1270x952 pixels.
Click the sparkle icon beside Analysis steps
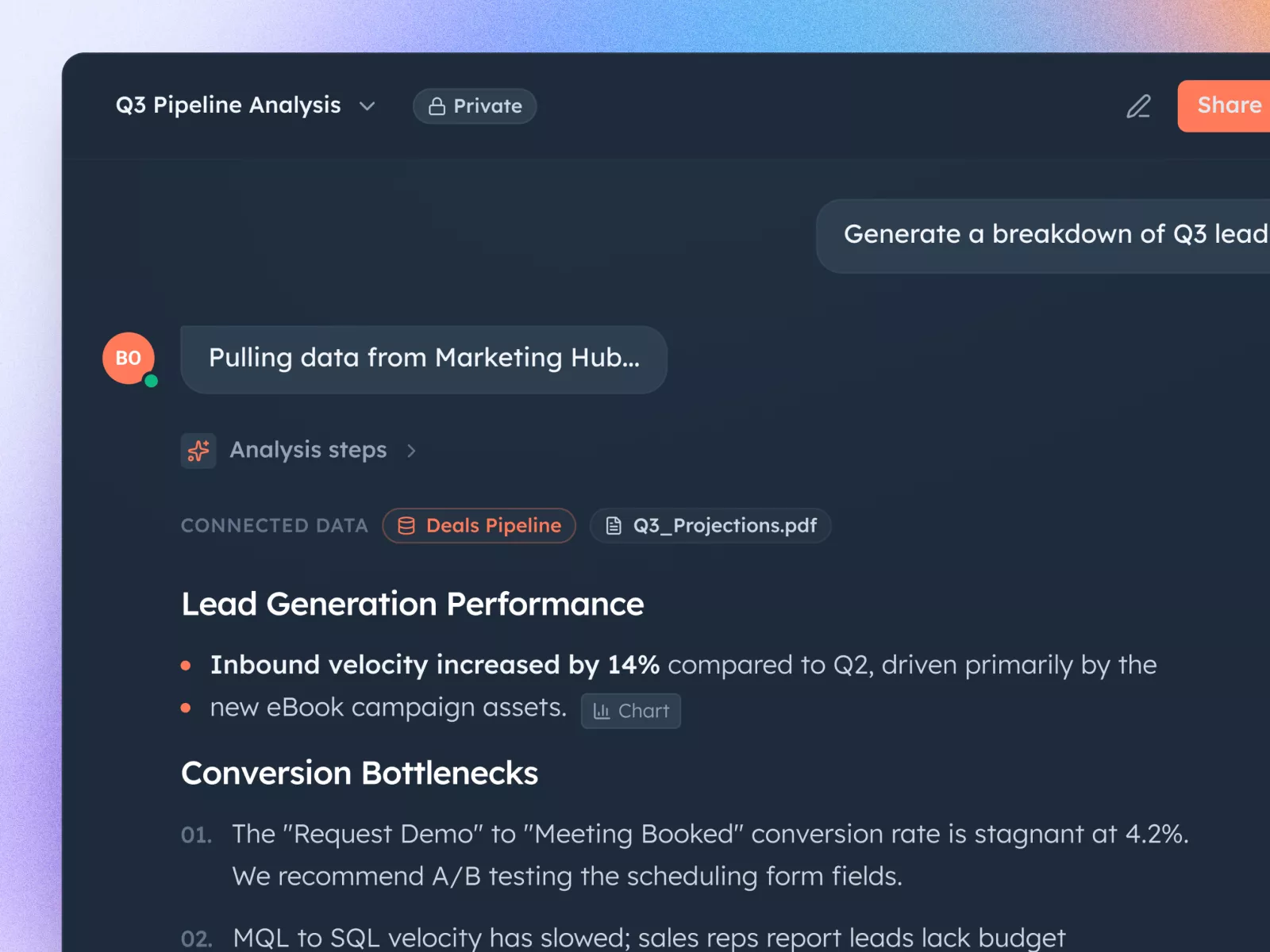tap(198, 451)
